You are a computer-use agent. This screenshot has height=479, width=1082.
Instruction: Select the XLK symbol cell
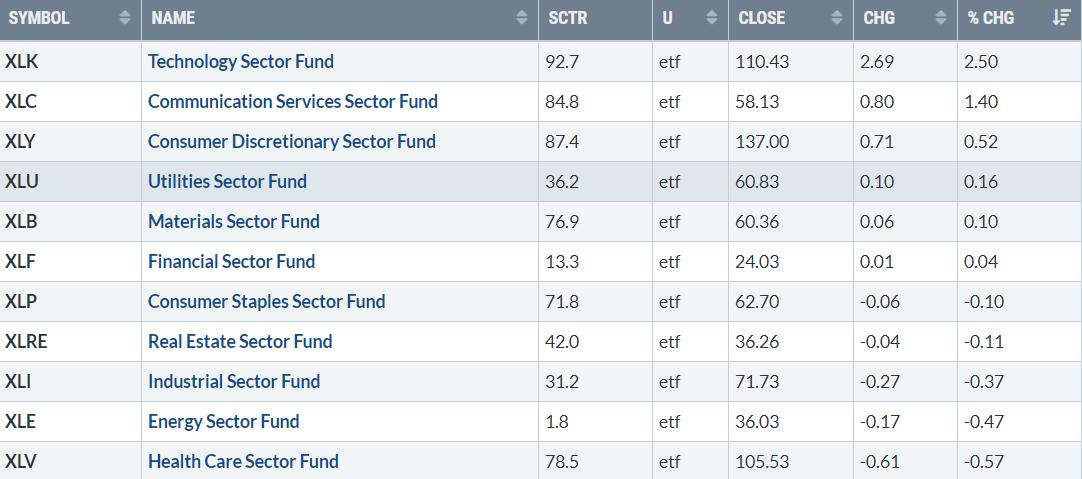pyautogui.click(x=22, y=61)
